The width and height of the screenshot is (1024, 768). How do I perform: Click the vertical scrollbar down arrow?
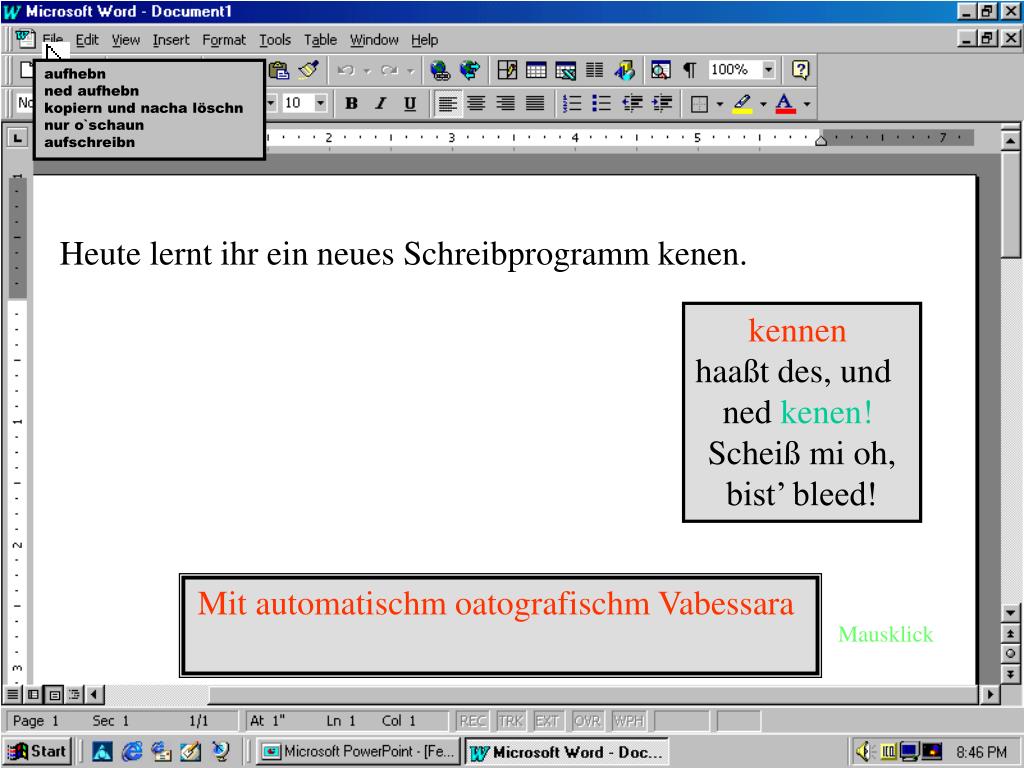point(1010,613)
